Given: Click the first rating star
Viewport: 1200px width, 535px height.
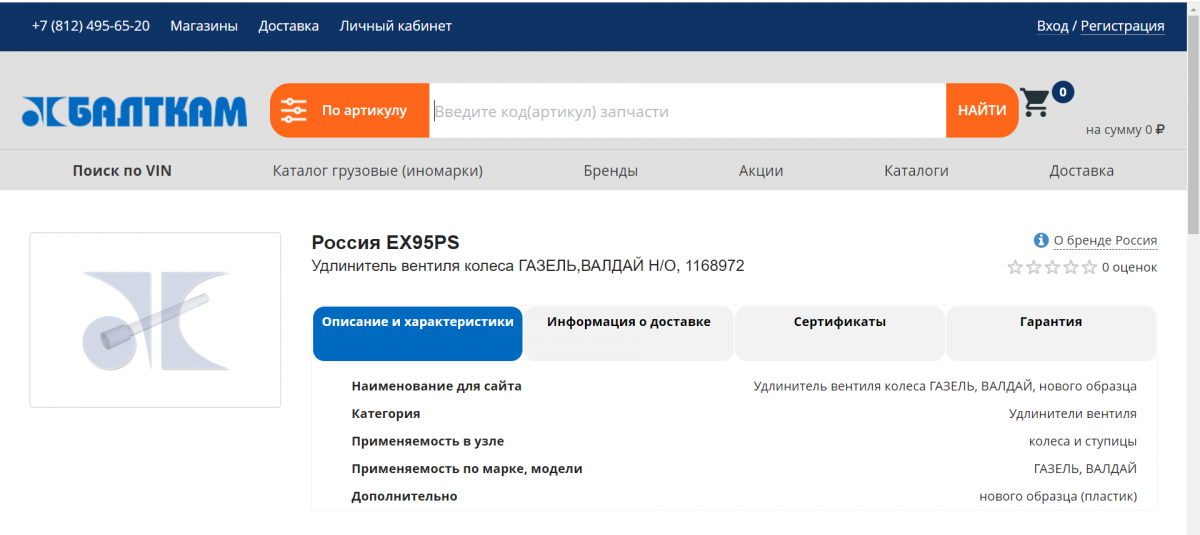Looking at the screenshot, I should click(x=1015, y=267).
